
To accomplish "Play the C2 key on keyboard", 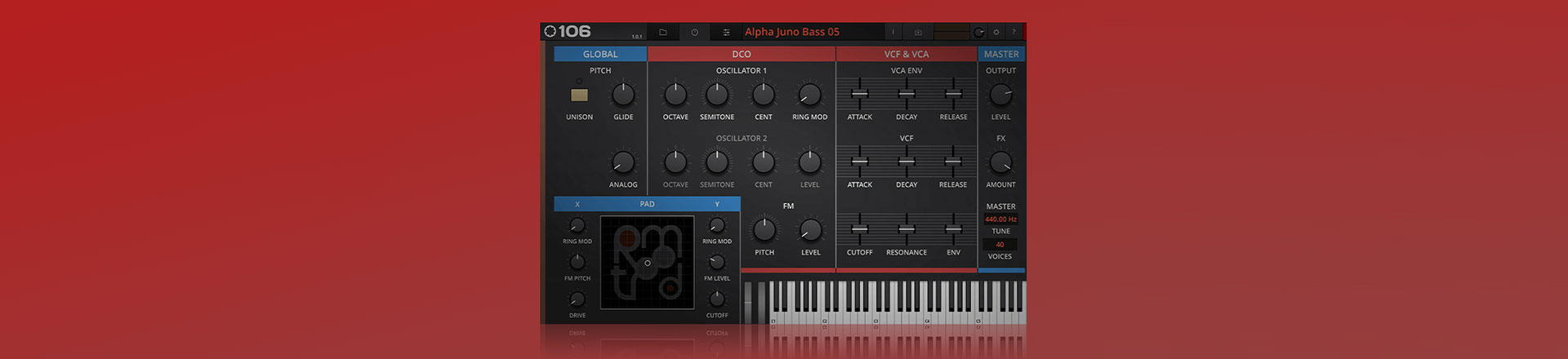I will coord(825,318).
